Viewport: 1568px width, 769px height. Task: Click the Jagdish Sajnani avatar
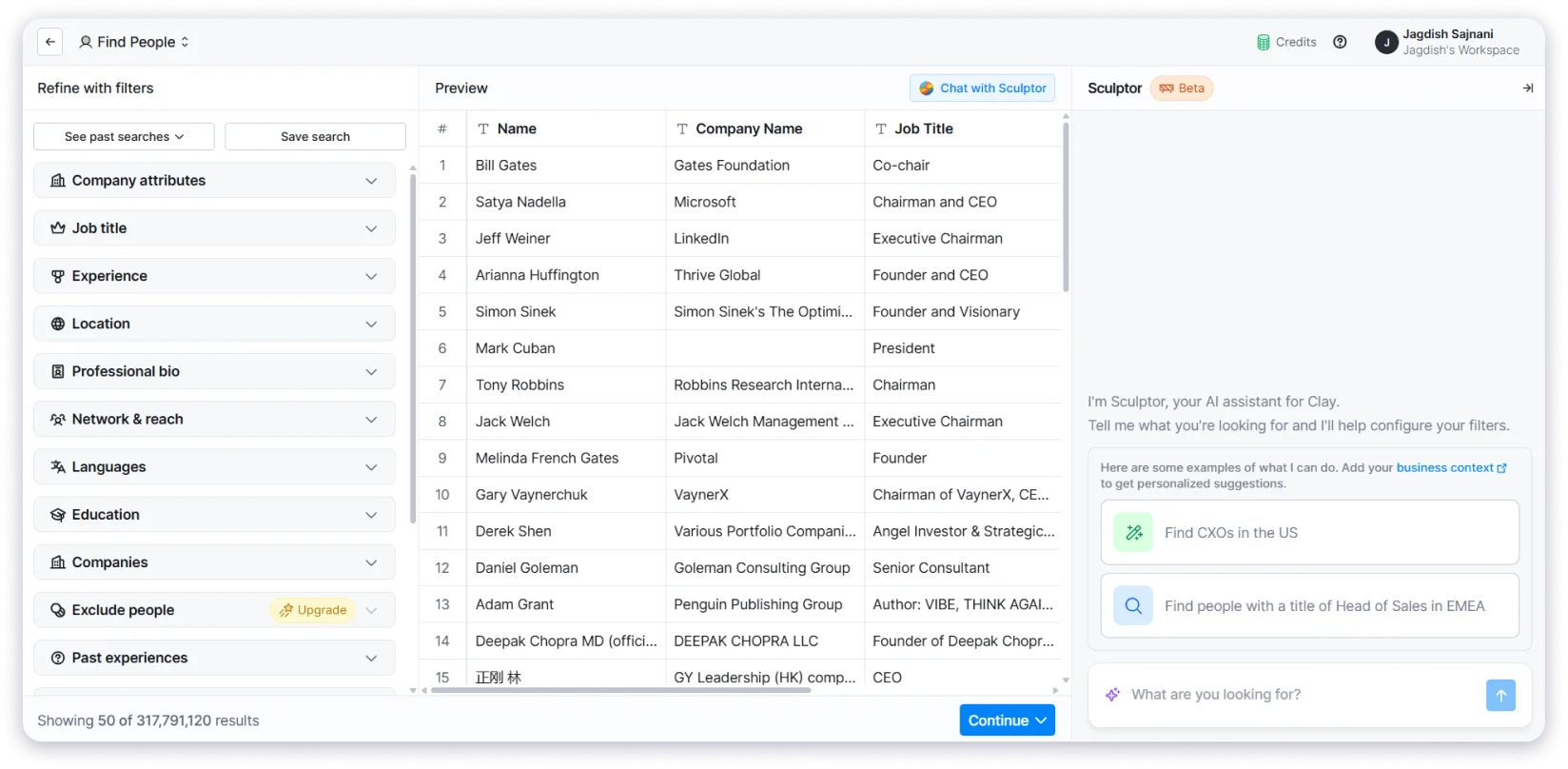(1386, 42)
